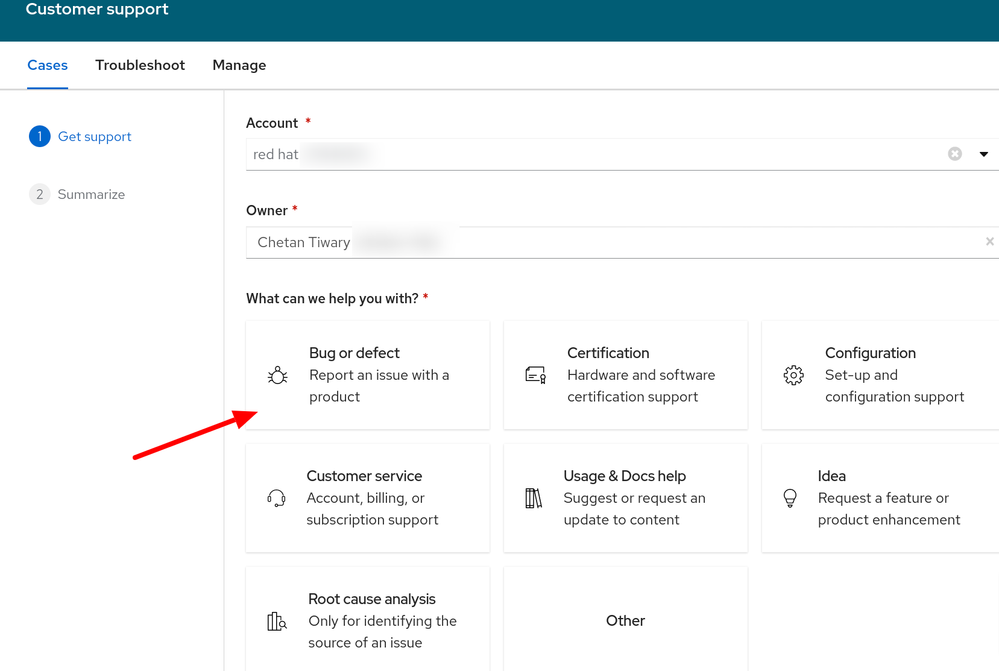
Task: Open the Manage tab
Action: pos(239,65)
